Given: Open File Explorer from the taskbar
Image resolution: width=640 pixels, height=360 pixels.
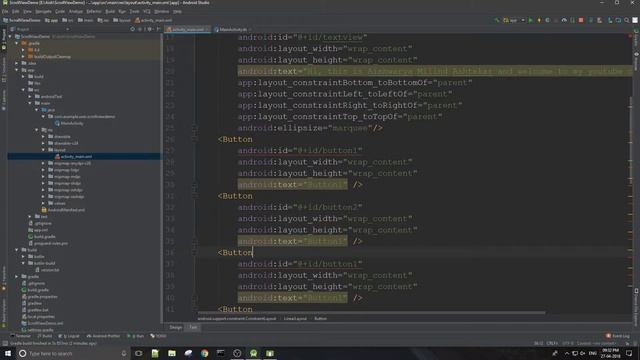Looking at the screenshot, I should (172, 353).
